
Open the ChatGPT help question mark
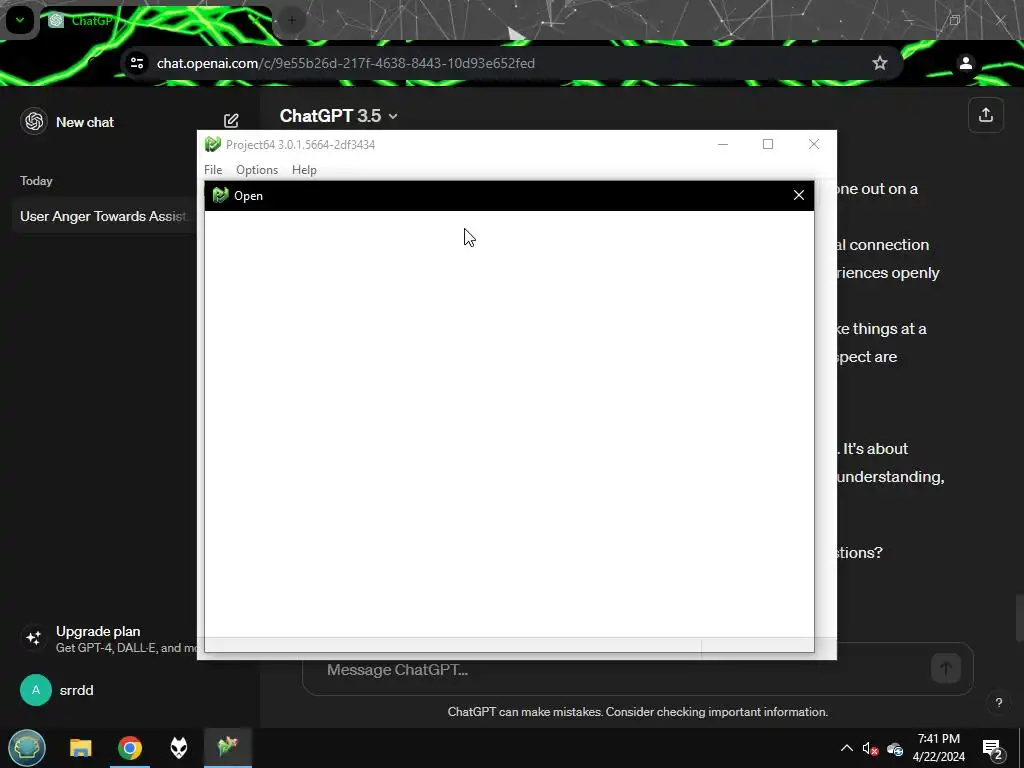(x=999, y=703)
